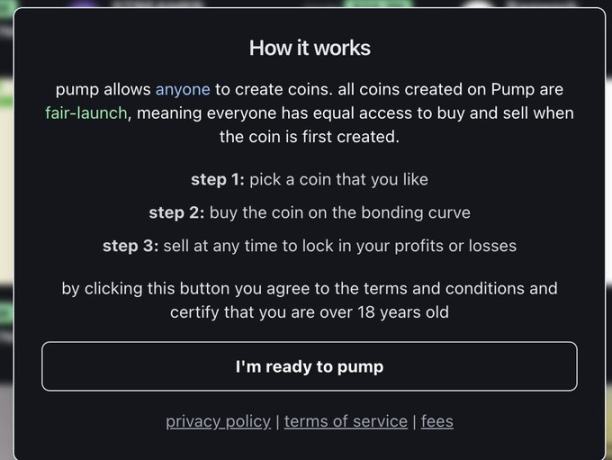612x460 pixels.
Task: Click the "the coin is first created" line
Action: coord(309,137)
